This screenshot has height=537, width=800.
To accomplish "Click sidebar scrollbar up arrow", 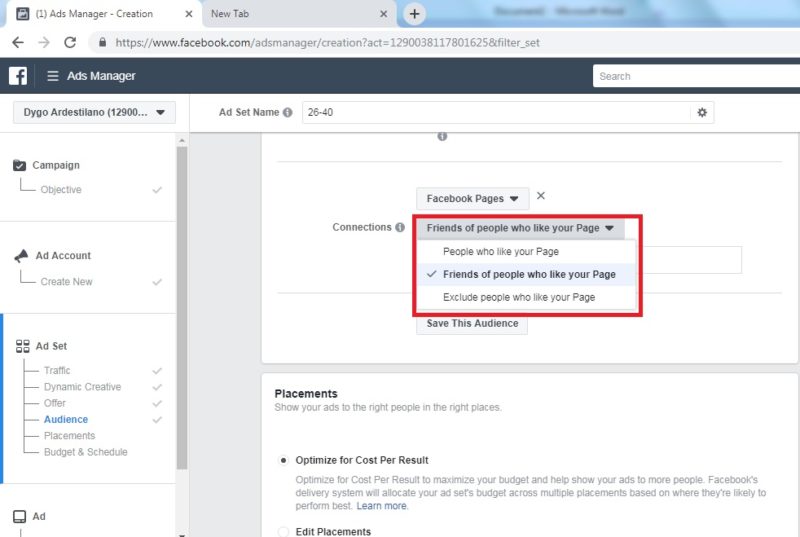I will (182, 140).
